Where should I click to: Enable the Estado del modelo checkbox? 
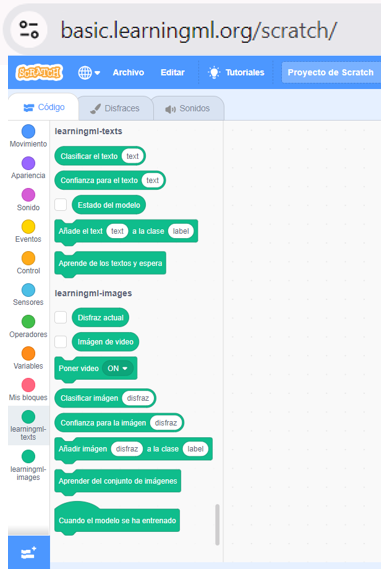[61, 205]
